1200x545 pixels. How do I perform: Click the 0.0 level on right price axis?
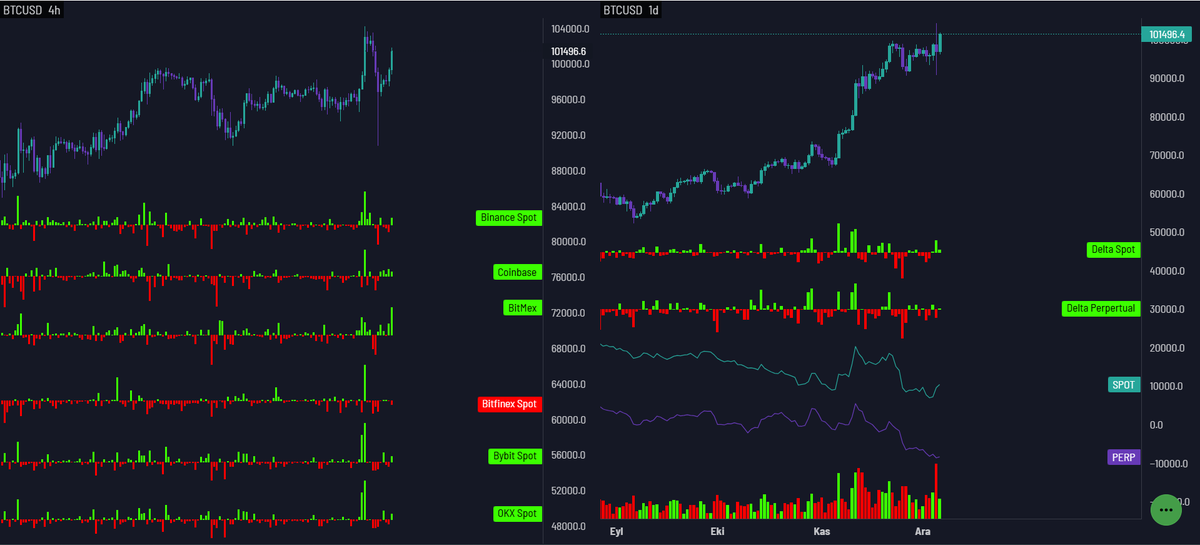[x=1157, y=425]
